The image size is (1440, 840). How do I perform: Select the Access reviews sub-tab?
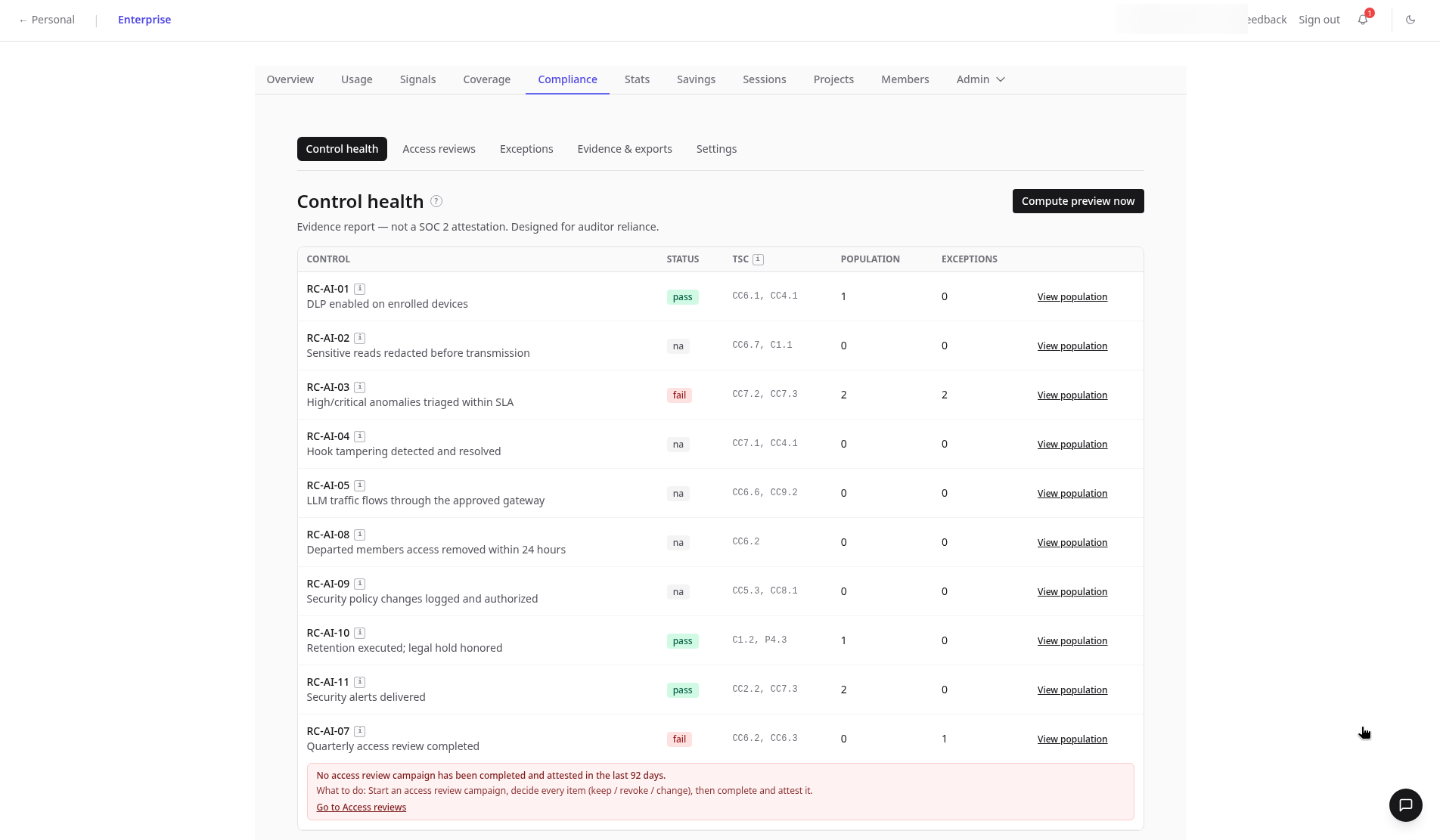[439, 149]
